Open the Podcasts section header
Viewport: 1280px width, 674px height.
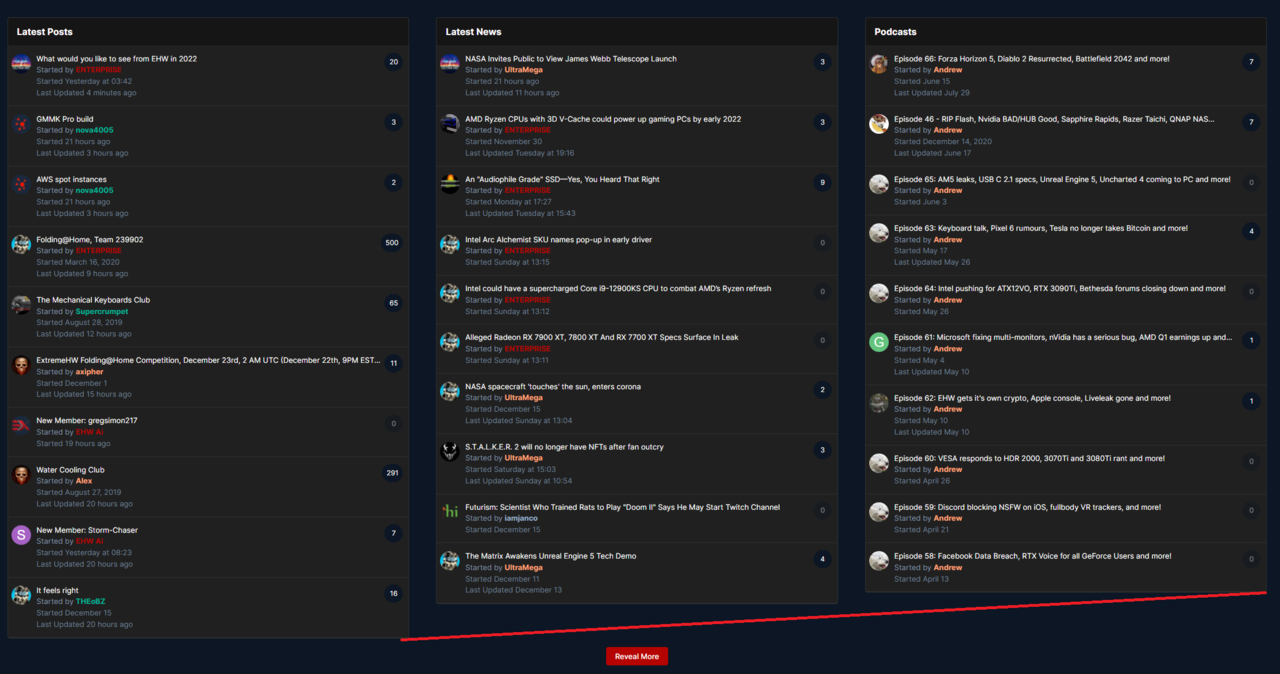click(x=895, y=32)
